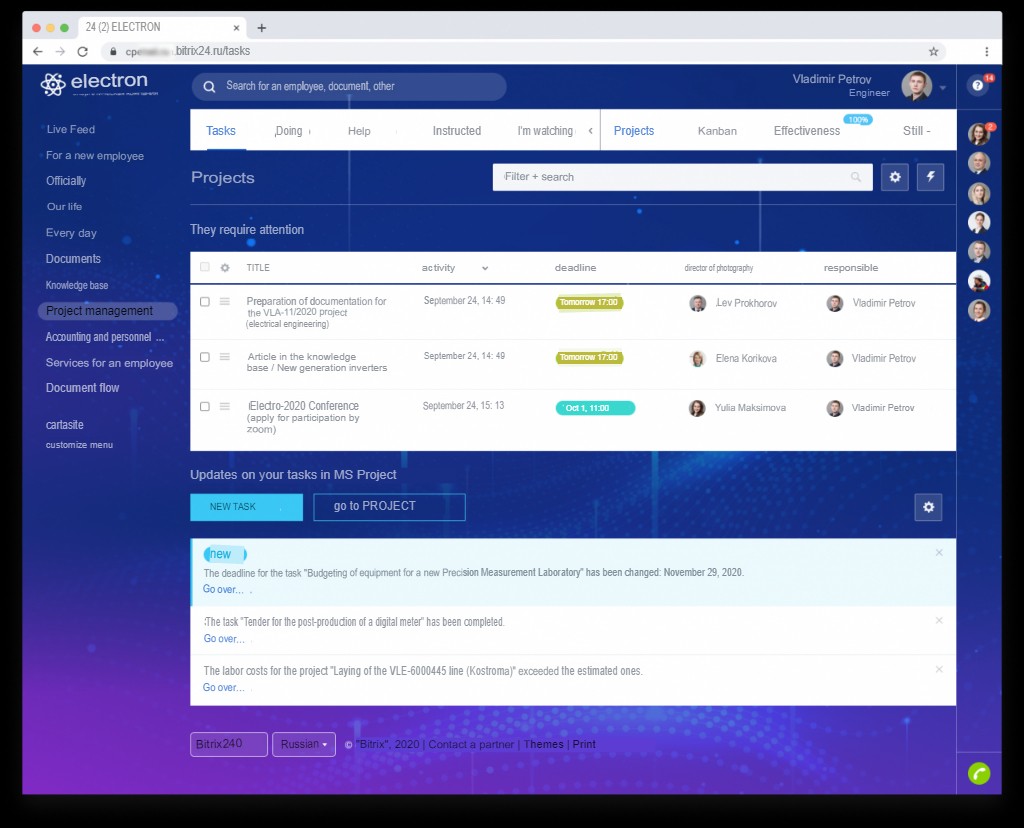Toggle the select-all checkbox in table header
Screen dimensions: 1024x828
(204, 267)
